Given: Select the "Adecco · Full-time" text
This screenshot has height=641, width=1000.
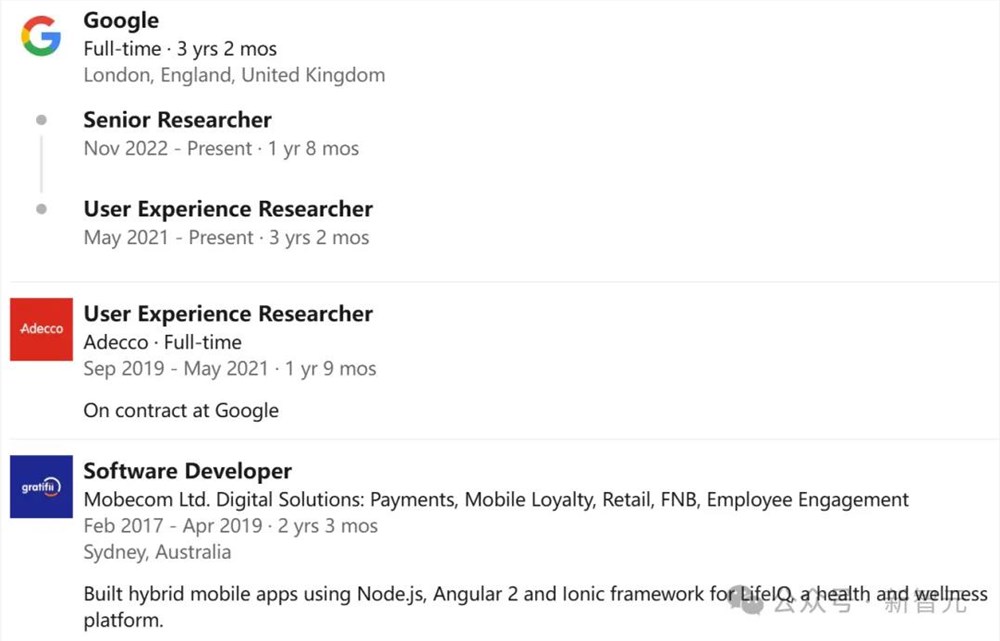Looking at the screenshot, I should [x=163, y=342].
